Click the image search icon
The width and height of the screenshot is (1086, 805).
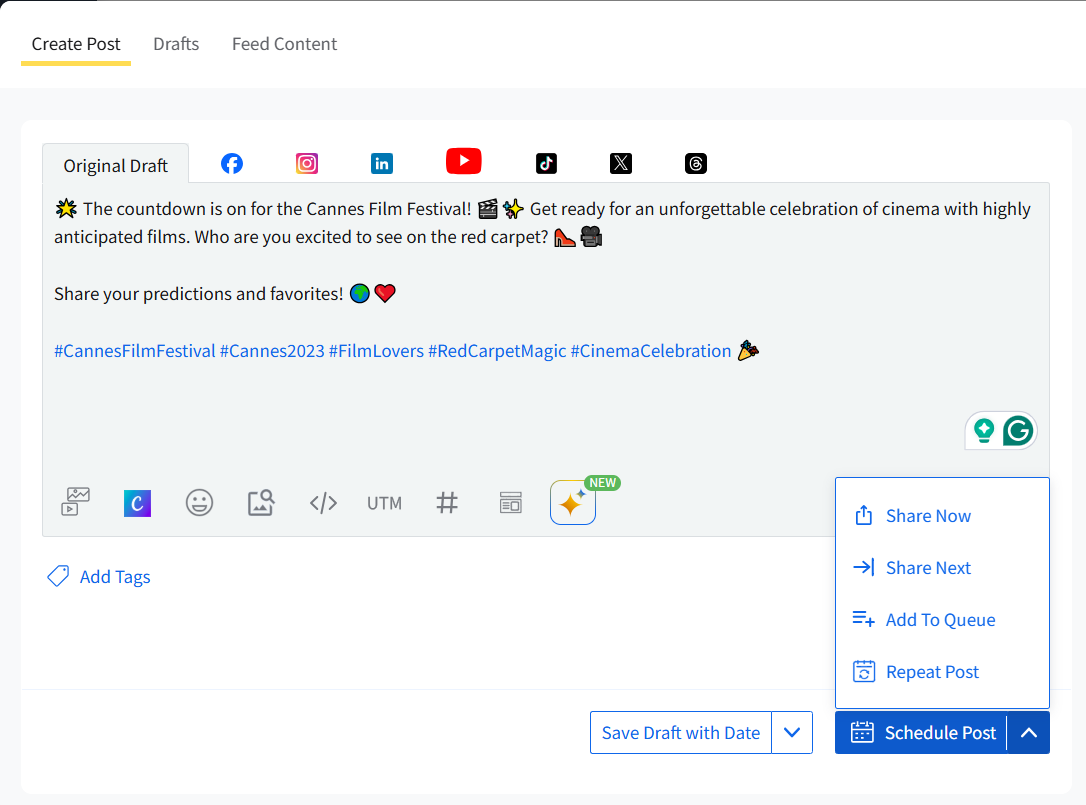[261, 503]
